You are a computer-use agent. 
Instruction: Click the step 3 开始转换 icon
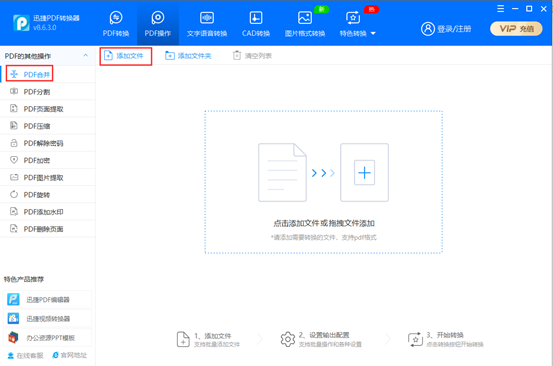pos(415,340)
